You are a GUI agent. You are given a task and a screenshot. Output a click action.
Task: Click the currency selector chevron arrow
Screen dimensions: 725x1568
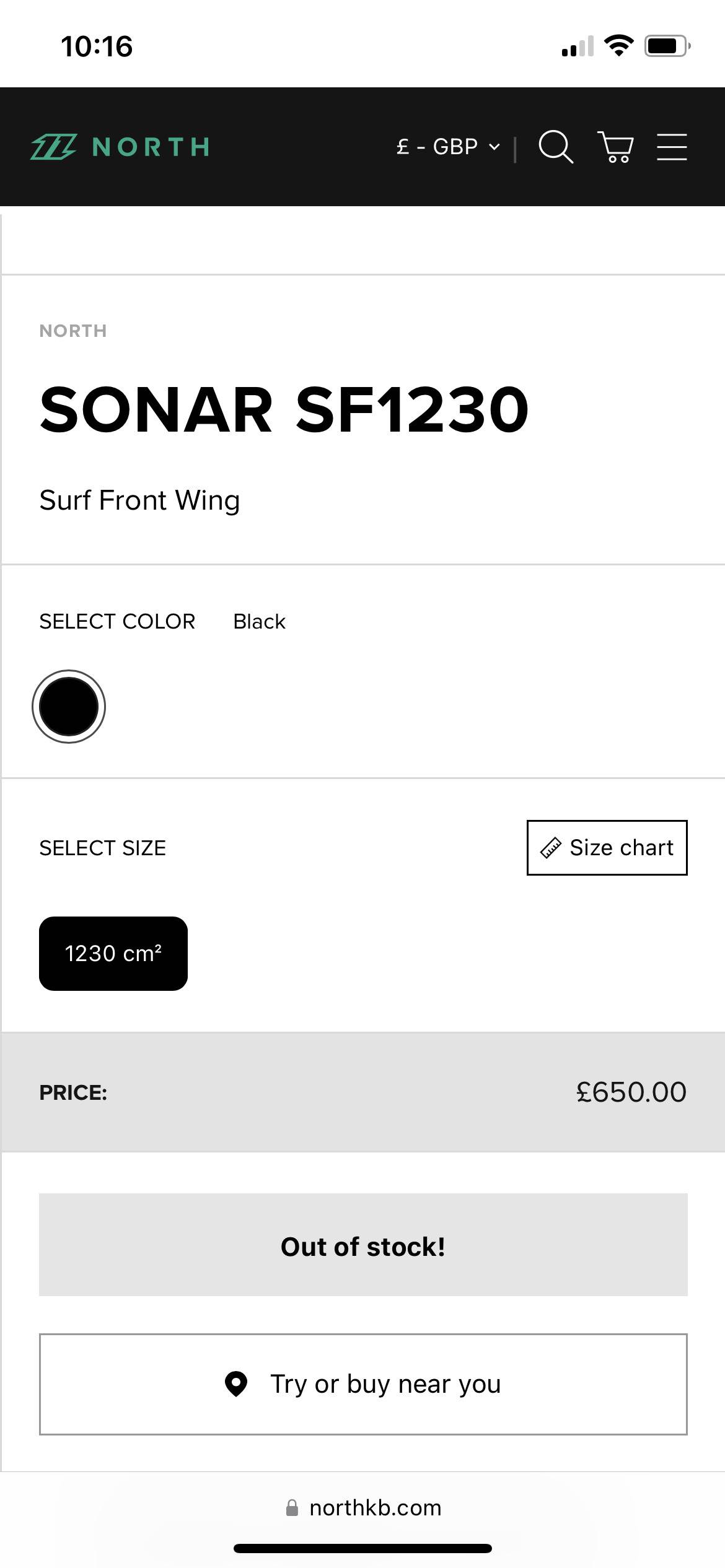click(494, 147)
